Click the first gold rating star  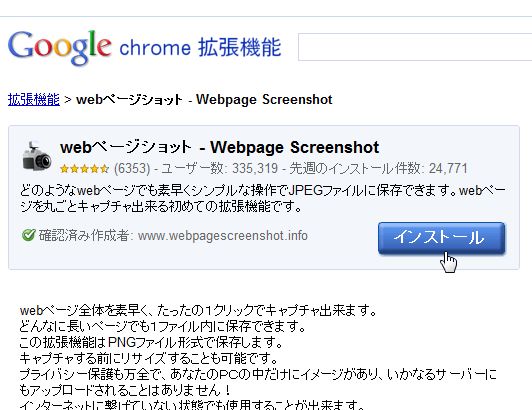[x=65, y=168]
